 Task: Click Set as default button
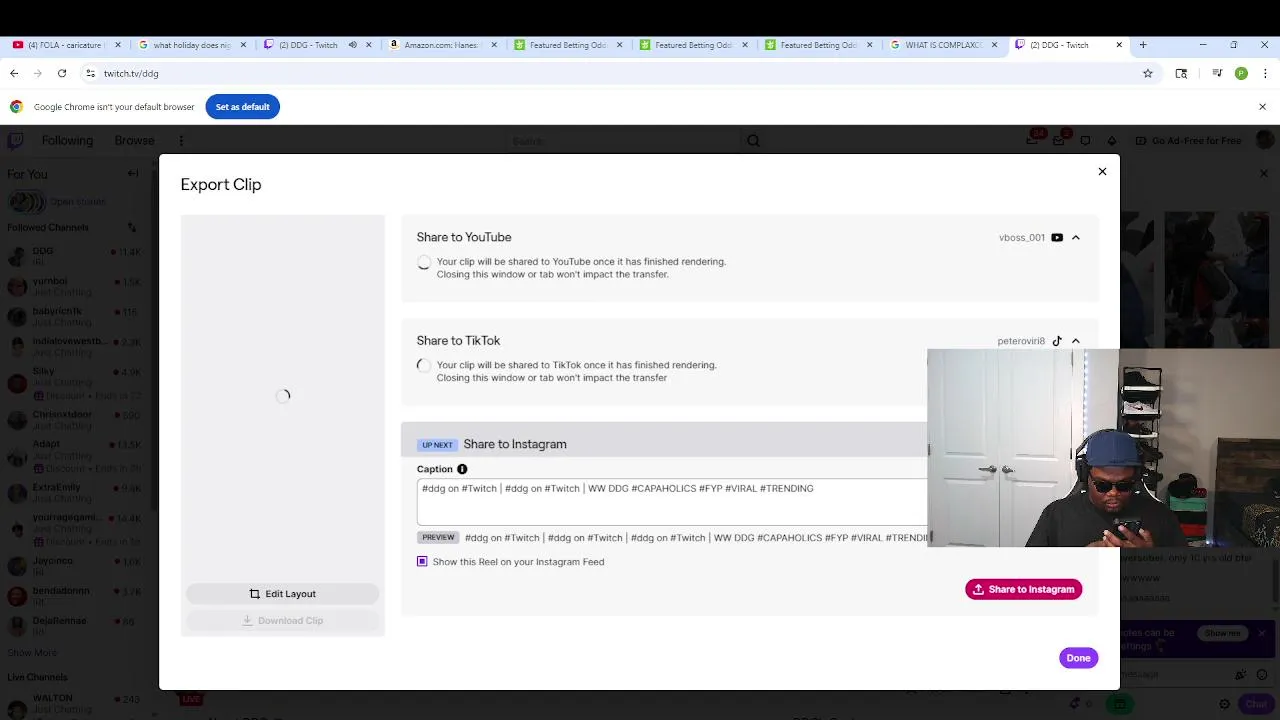pos(242,107)
